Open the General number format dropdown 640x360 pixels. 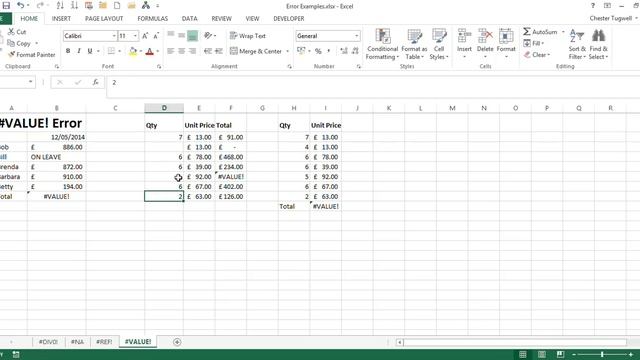pyautogui.click(x=356, y=36)
